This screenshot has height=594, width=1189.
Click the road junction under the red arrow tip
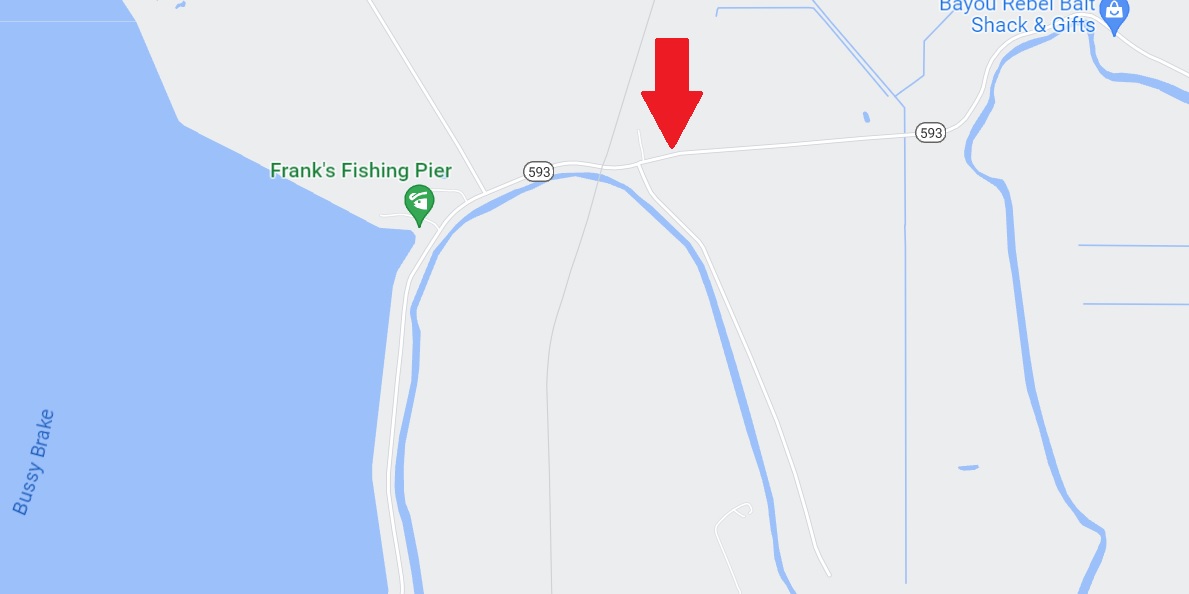click(642, 162)
